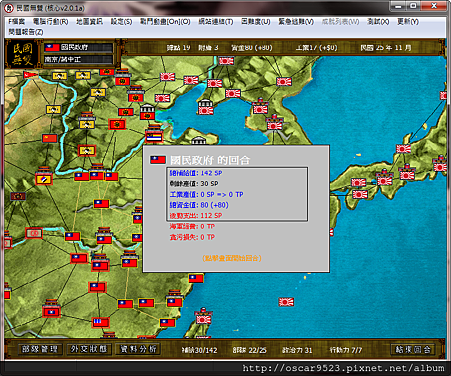Click the 國民政府 的回合 dialog title
Image resolution: width=451 pixels, height=376 pixels.
[210, 160]
